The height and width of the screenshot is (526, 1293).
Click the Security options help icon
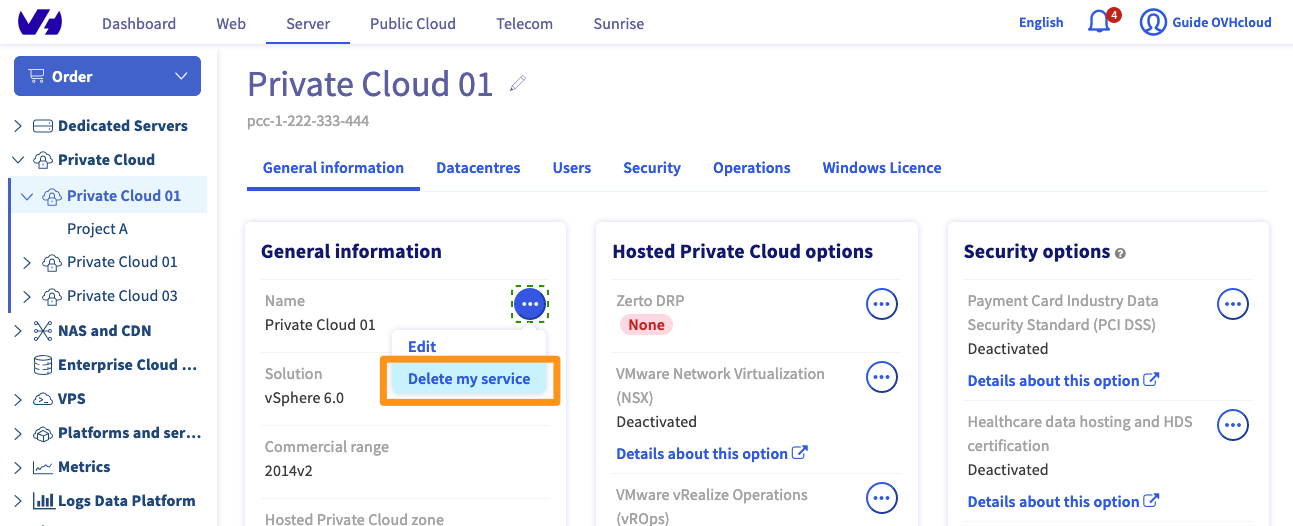1120,254
